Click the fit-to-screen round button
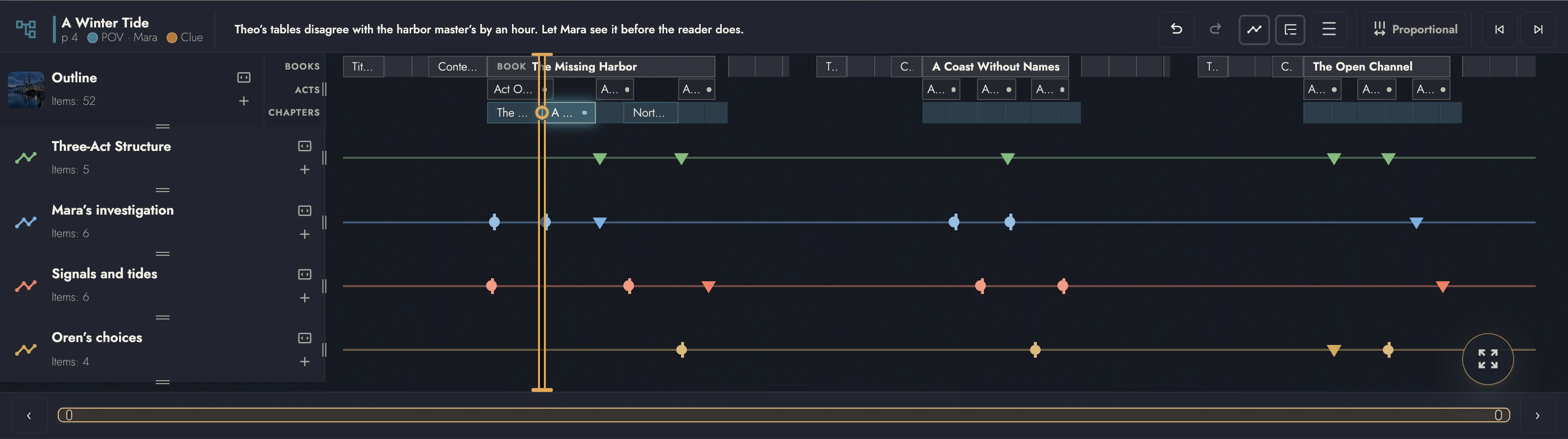The height and width of the screenshot is (439, 1568). pos(1488,359)
